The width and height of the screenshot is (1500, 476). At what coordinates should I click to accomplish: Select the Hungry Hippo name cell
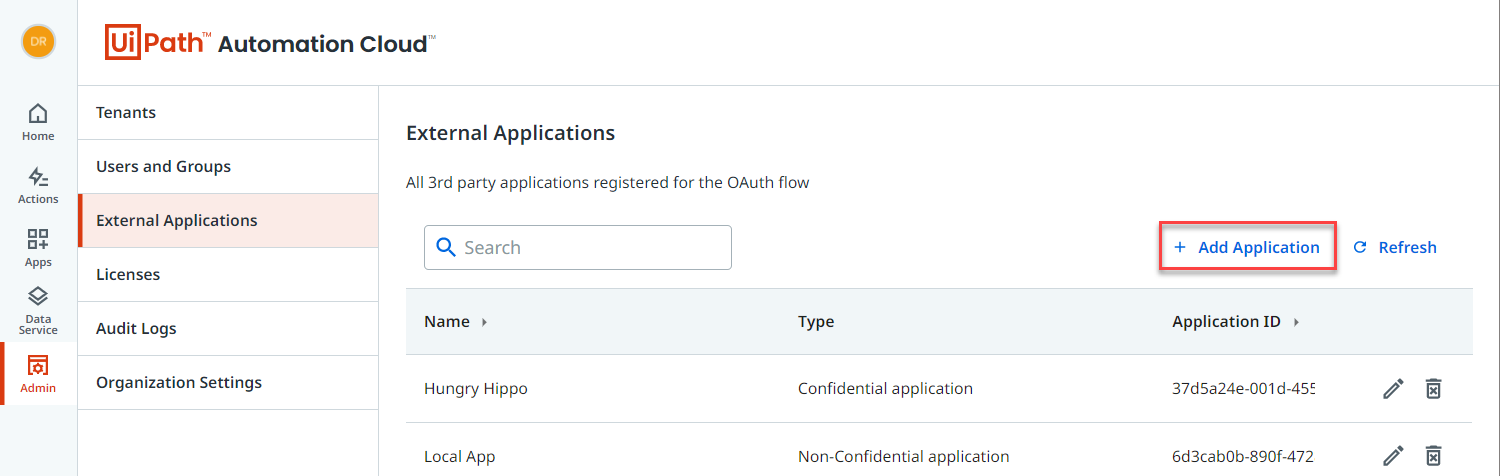476,389
